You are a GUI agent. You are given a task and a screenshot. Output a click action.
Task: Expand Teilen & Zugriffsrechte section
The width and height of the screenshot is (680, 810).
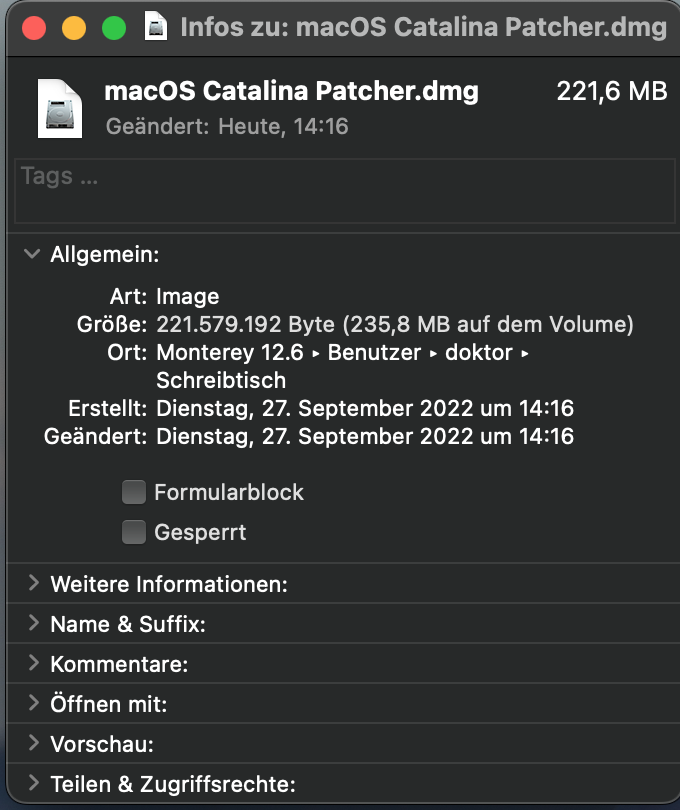point(33,783)
